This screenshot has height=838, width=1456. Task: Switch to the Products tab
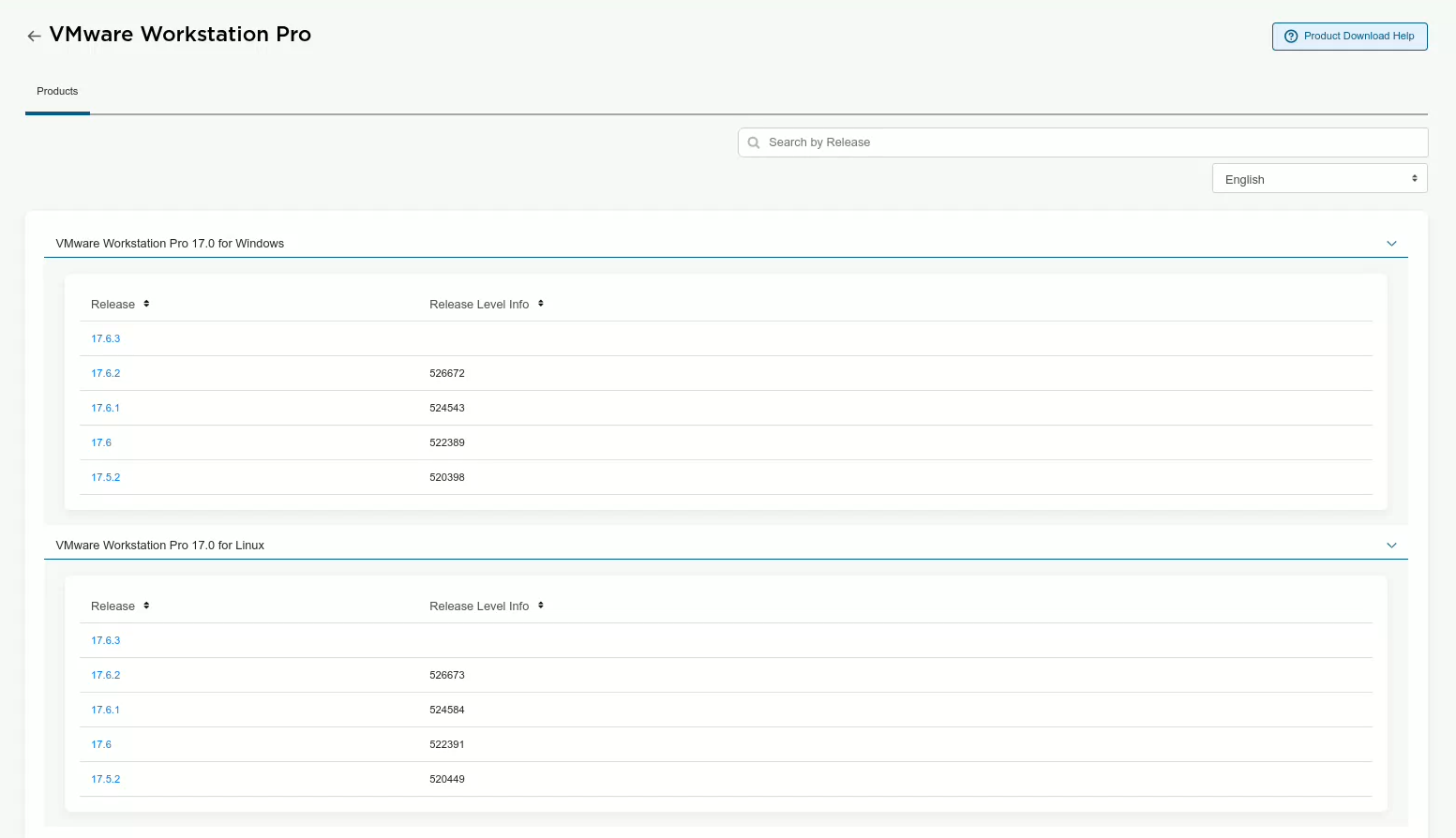(57, 91)
